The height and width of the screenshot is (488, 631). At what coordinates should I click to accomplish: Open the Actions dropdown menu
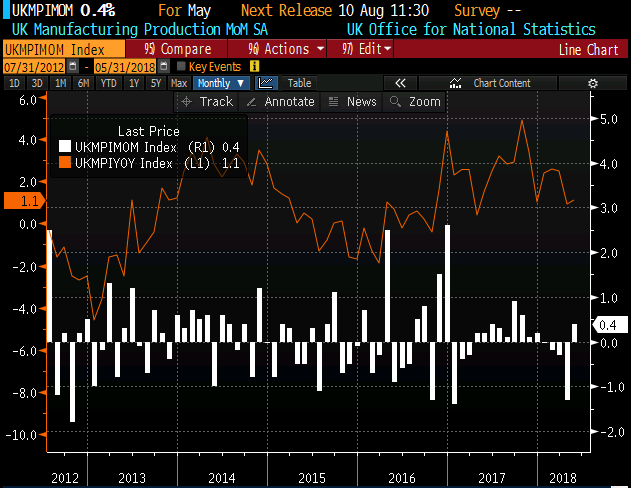(x=277, y=49)
